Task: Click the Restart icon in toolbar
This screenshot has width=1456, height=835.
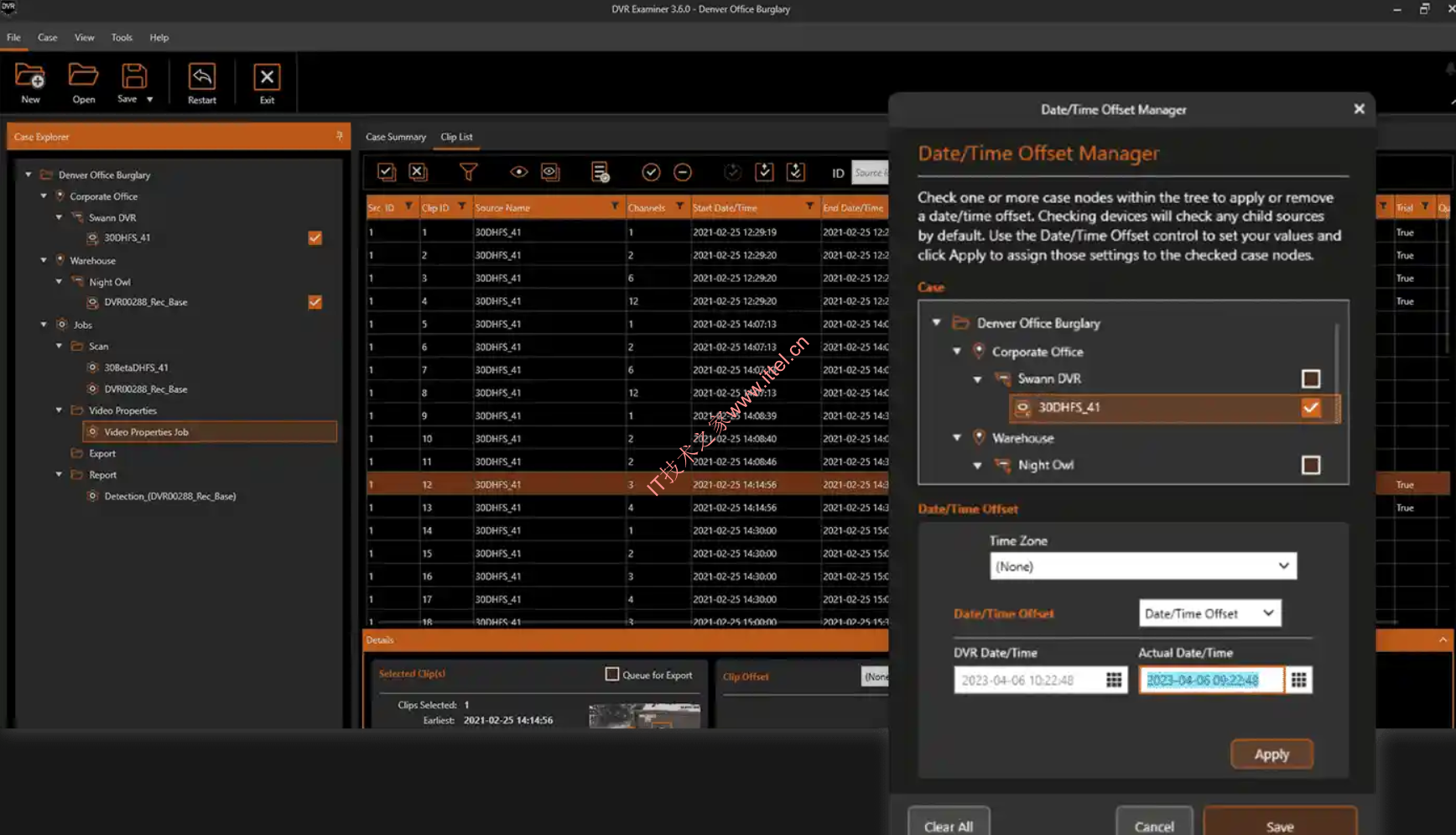Action: [x=201, y=77]
